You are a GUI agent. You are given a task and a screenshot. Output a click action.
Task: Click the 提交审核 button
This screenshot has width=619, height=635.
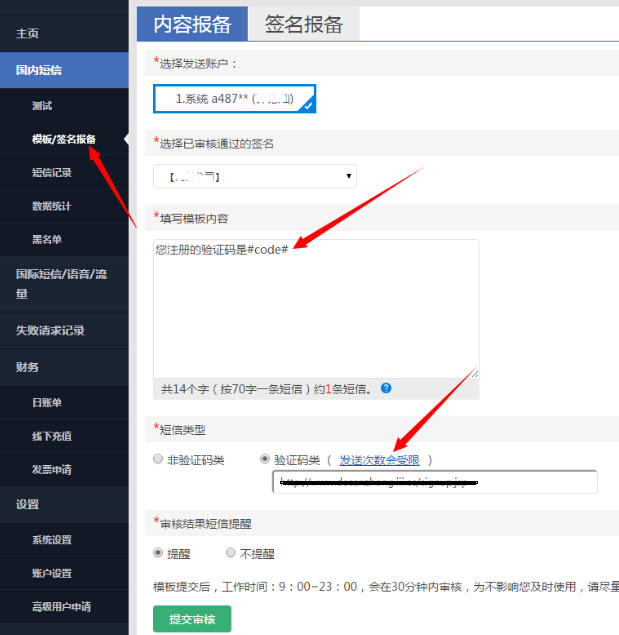192,619
